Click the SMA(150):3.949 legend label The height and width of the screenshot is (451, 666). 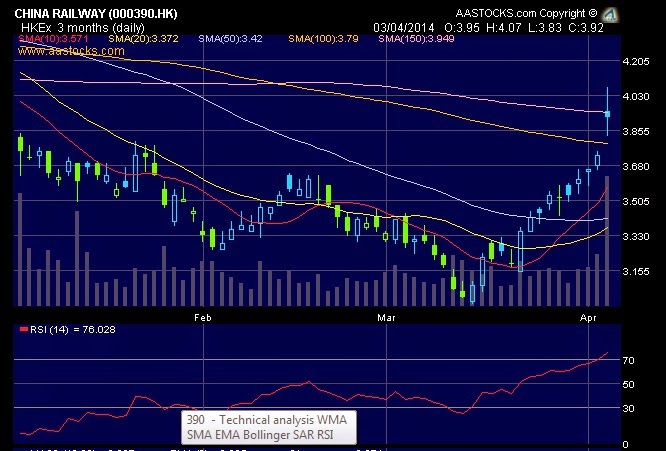coord(416,39)
